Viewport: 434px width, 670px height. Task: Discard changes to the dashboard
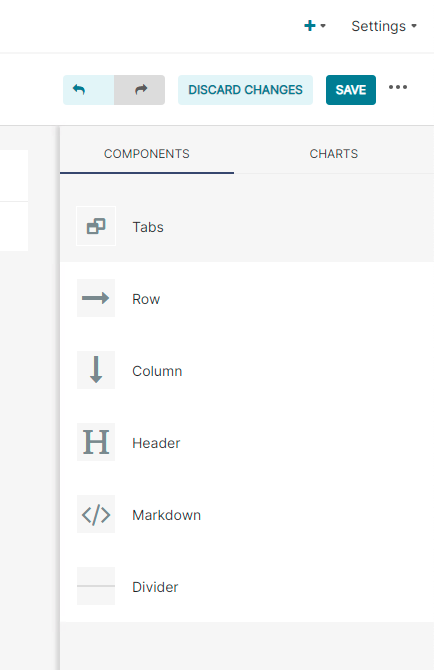[245, 90]
